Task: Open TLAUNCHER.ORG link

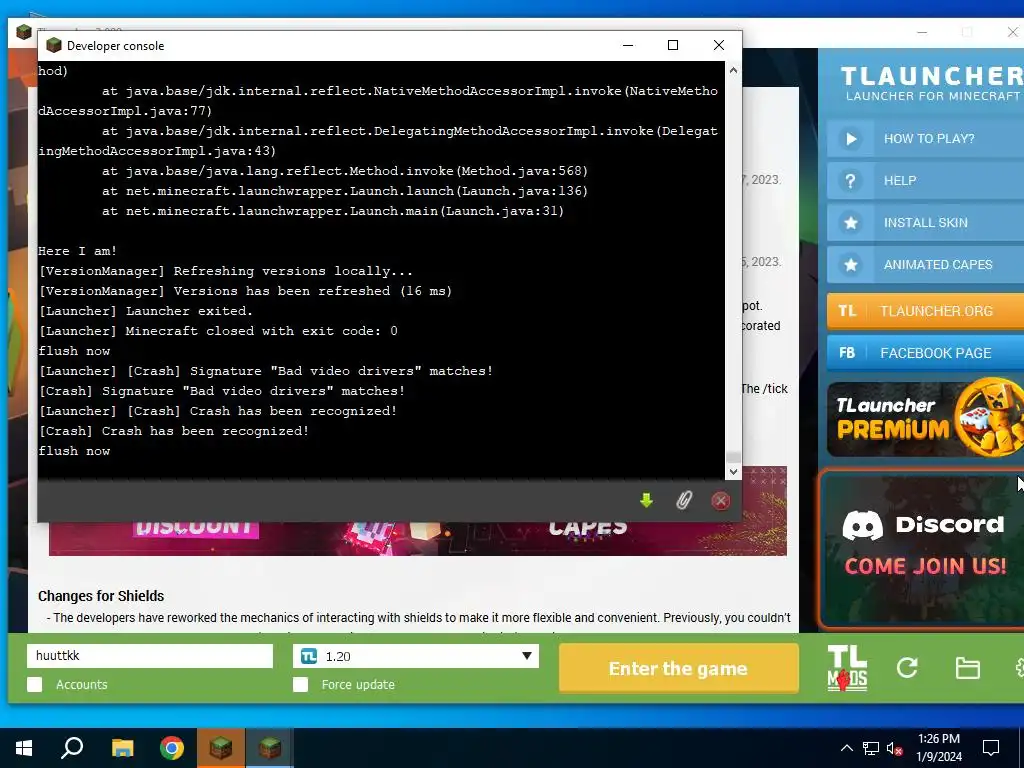Action: [925, 311]
